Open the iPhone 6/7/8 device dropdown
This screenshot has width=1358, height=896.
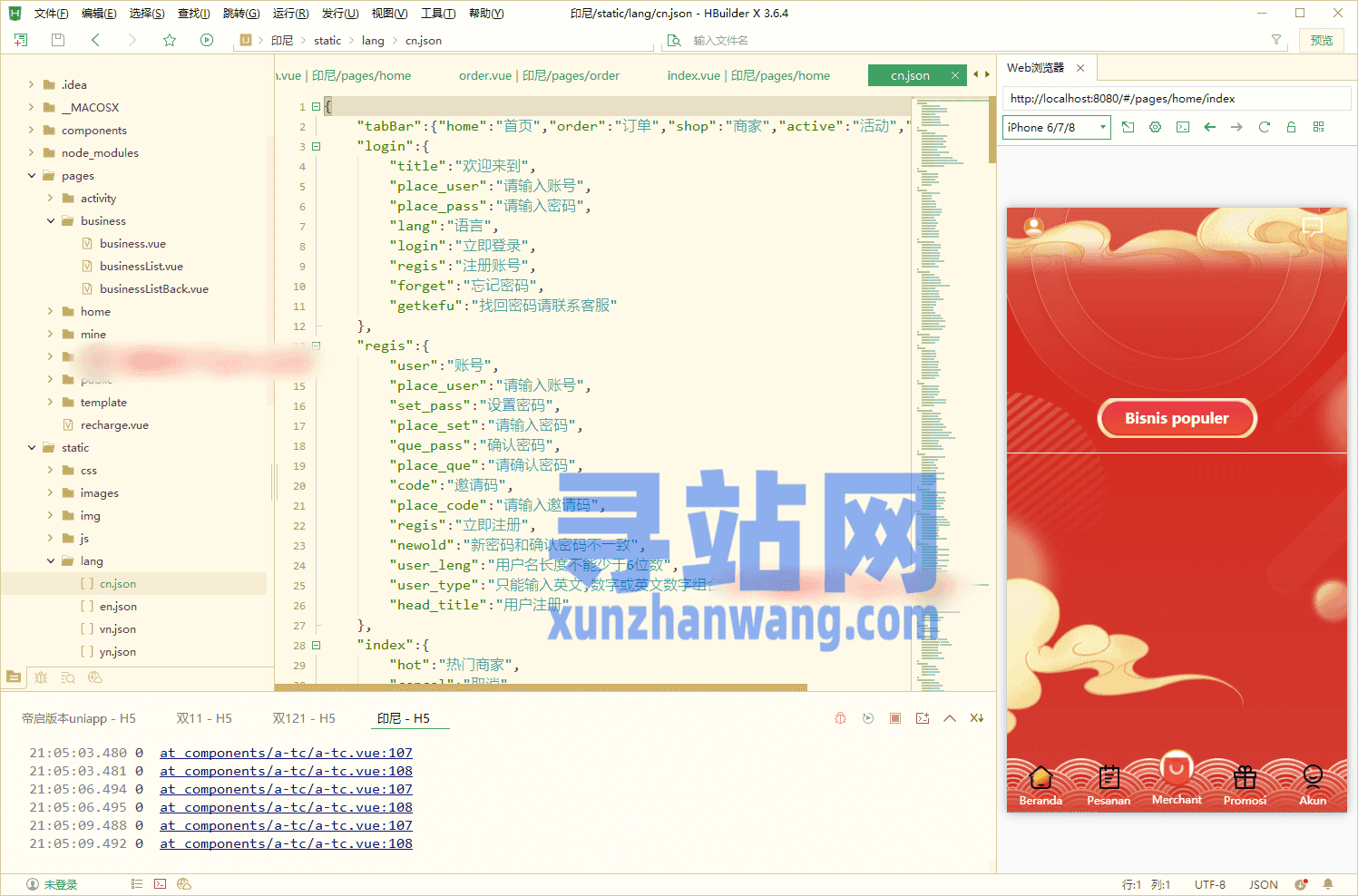(1056, 127)
